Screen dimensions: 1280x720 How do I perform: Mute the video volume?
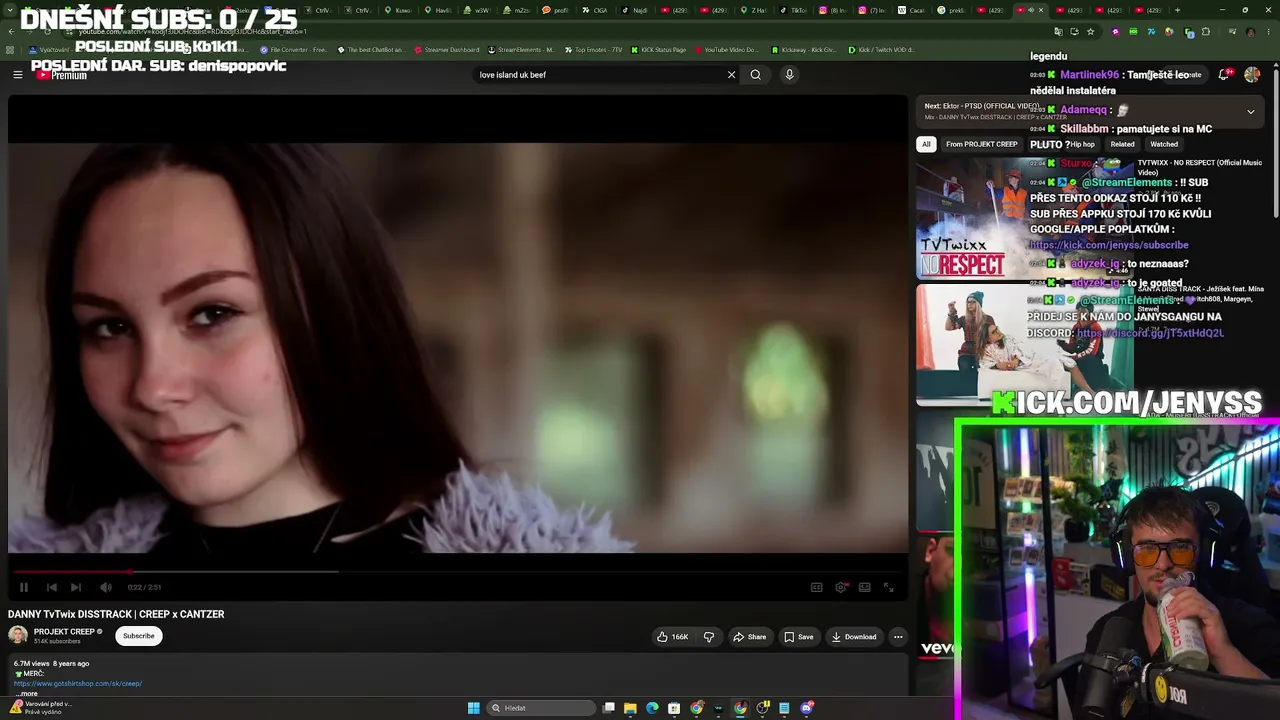click(105, 587)
